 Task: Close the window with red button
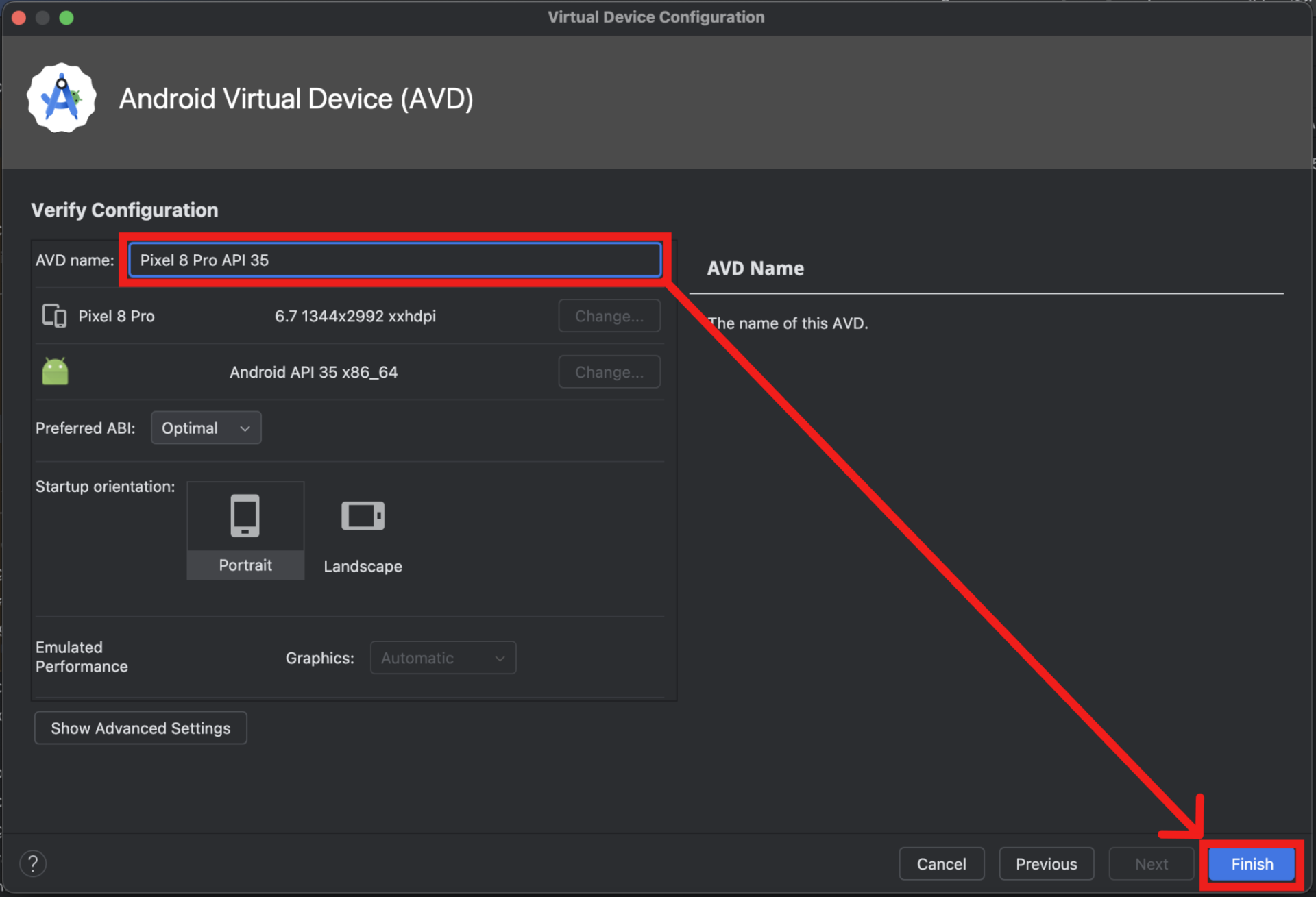click(19, 17)
